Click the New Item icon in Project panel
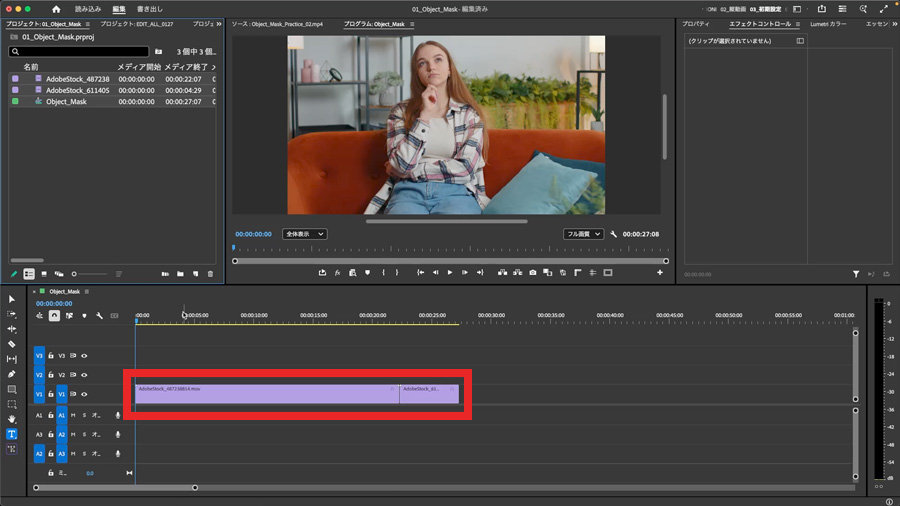 [x=195, y=274]
